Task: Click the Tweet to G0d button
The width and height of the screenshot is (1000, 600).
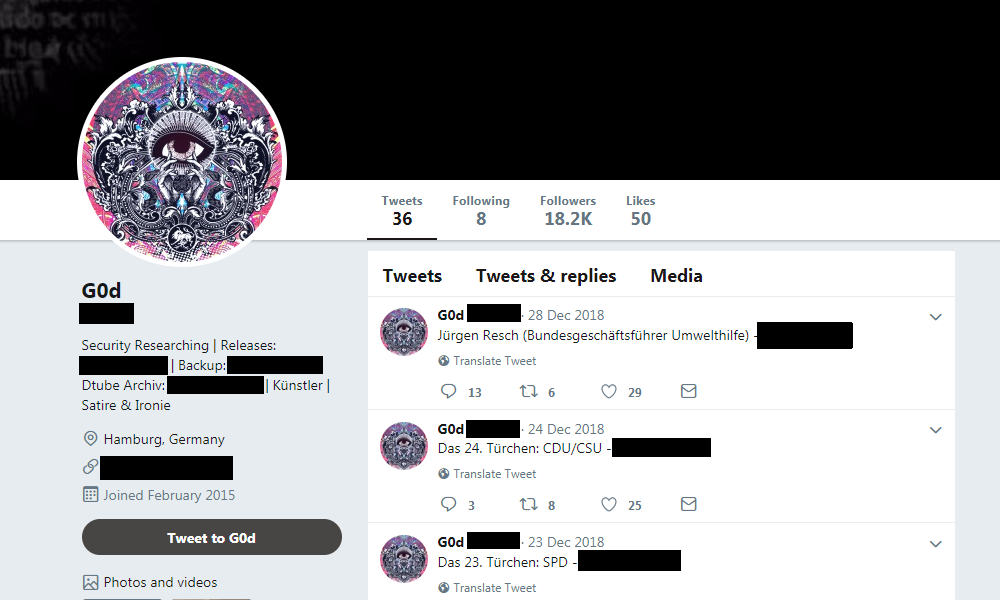Action: tap(212, 538)
